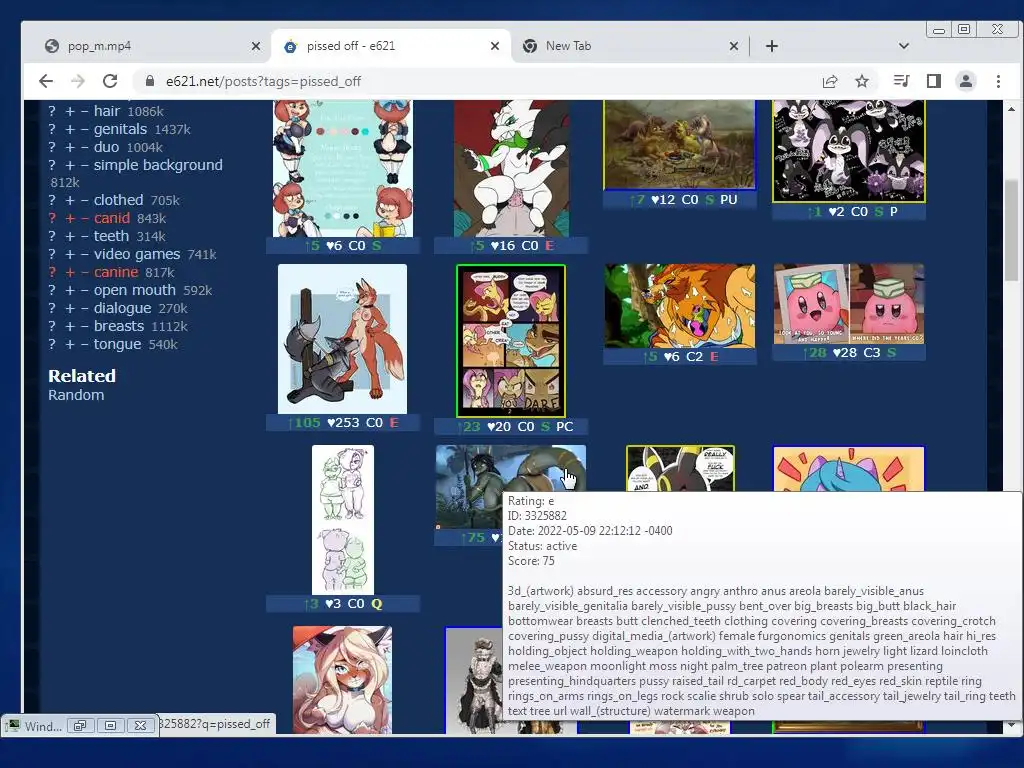Open the Chrome three-dot menu
Screen dimensions: 1024x768
click(998, 81)
